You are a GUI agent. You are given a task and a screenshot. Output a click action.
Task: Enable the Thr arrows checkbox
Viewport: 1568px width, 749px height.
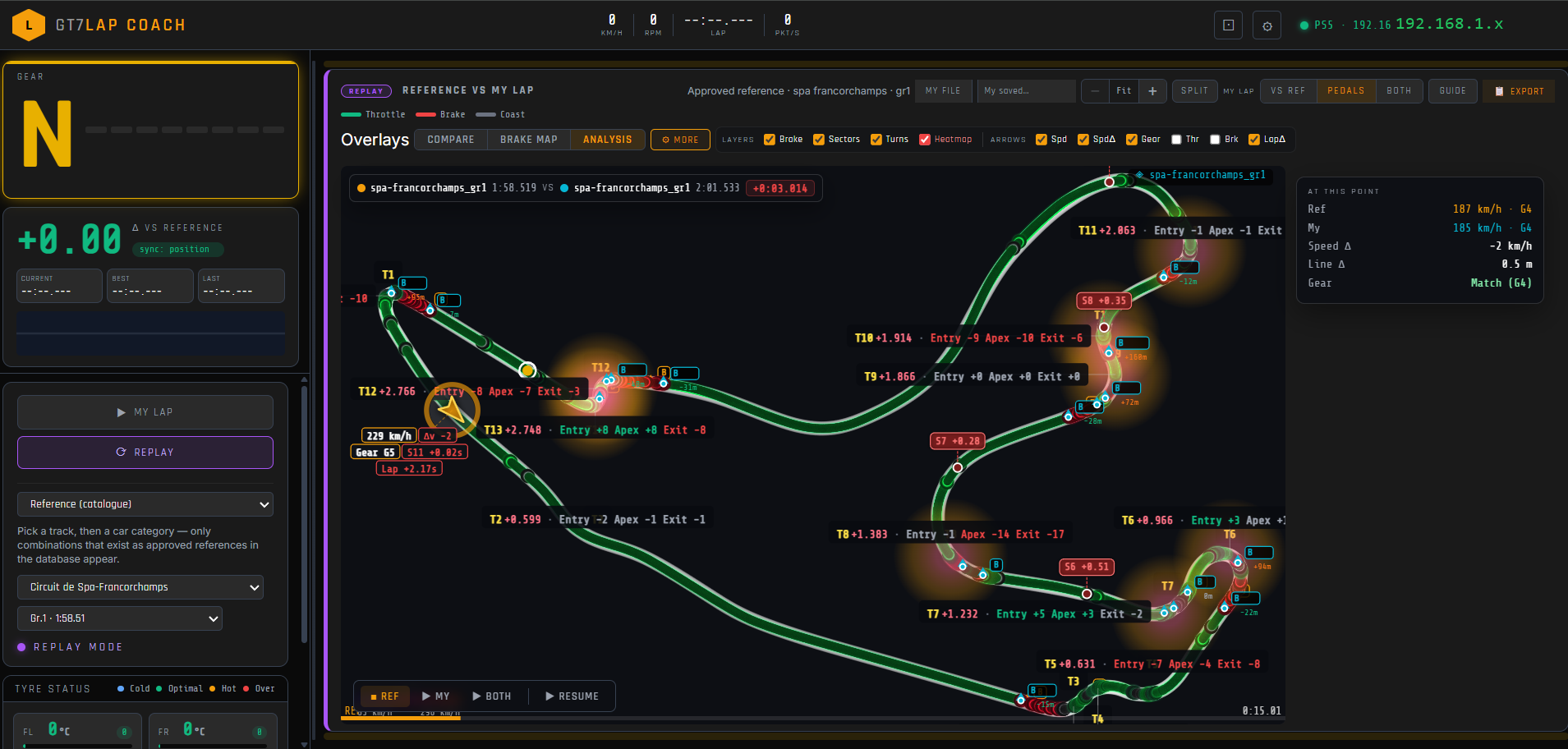point(1176,140)
